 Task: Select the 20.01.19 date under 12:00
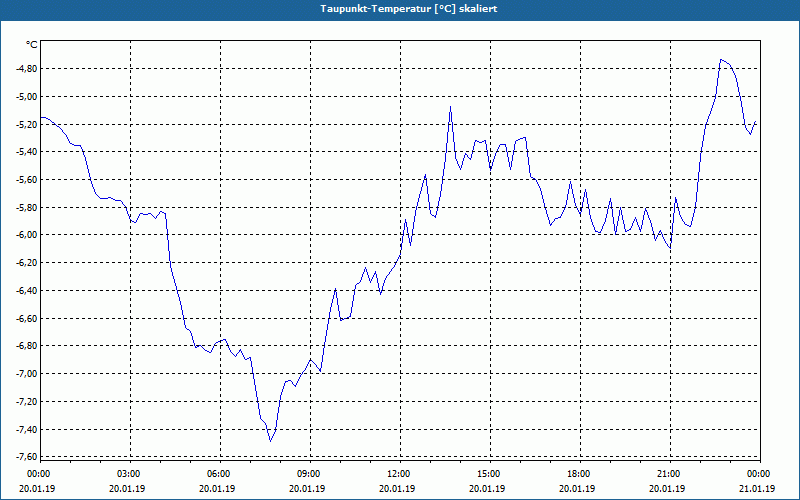[397, 488]
